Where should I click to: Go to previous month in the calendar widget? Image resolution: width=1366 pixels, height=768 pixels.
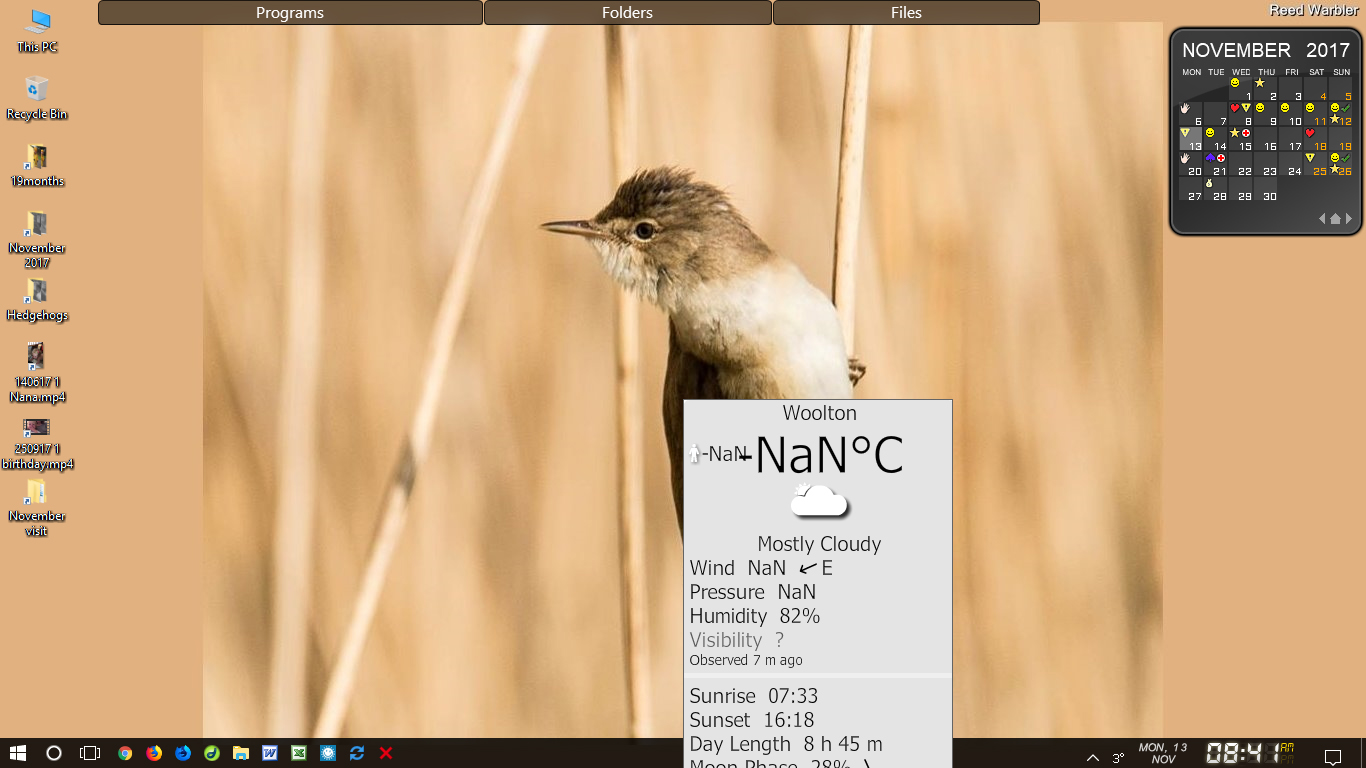pyautogui.click(x=1321, y=218)
